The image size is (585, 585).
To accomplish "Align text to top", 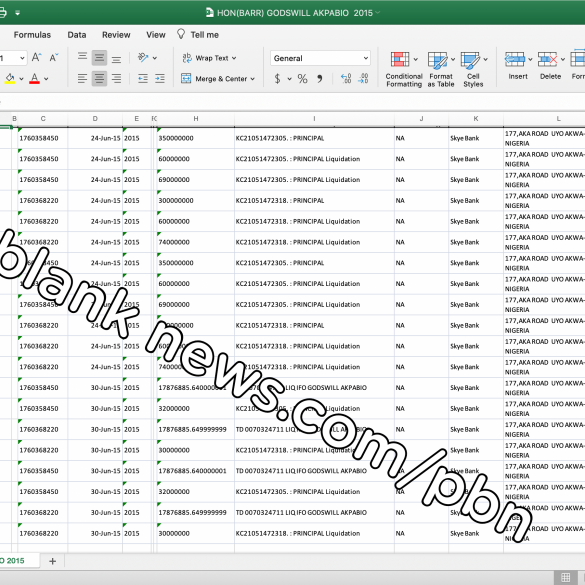I will coord(82,57).
